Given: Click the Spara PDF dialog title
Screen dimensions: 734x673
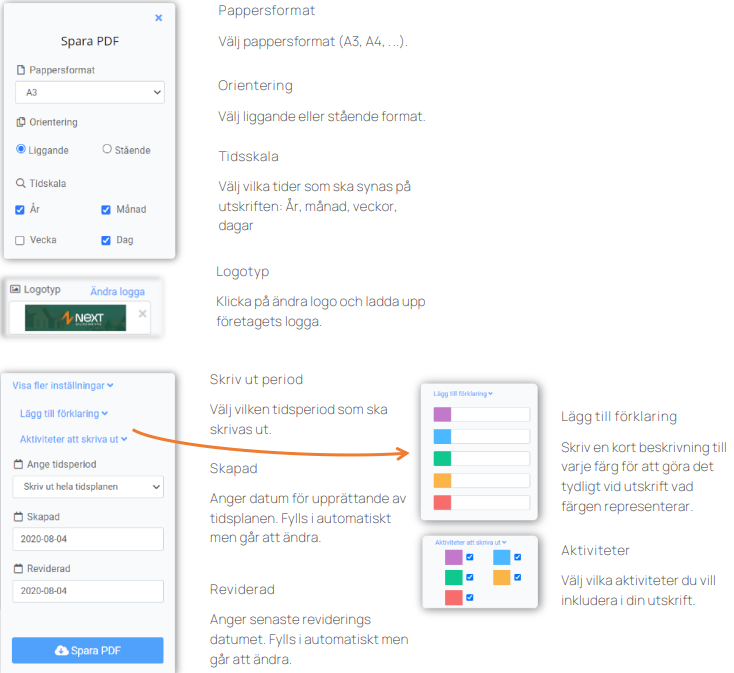Looking at the screenshot, I should click(x=90, y=41).
